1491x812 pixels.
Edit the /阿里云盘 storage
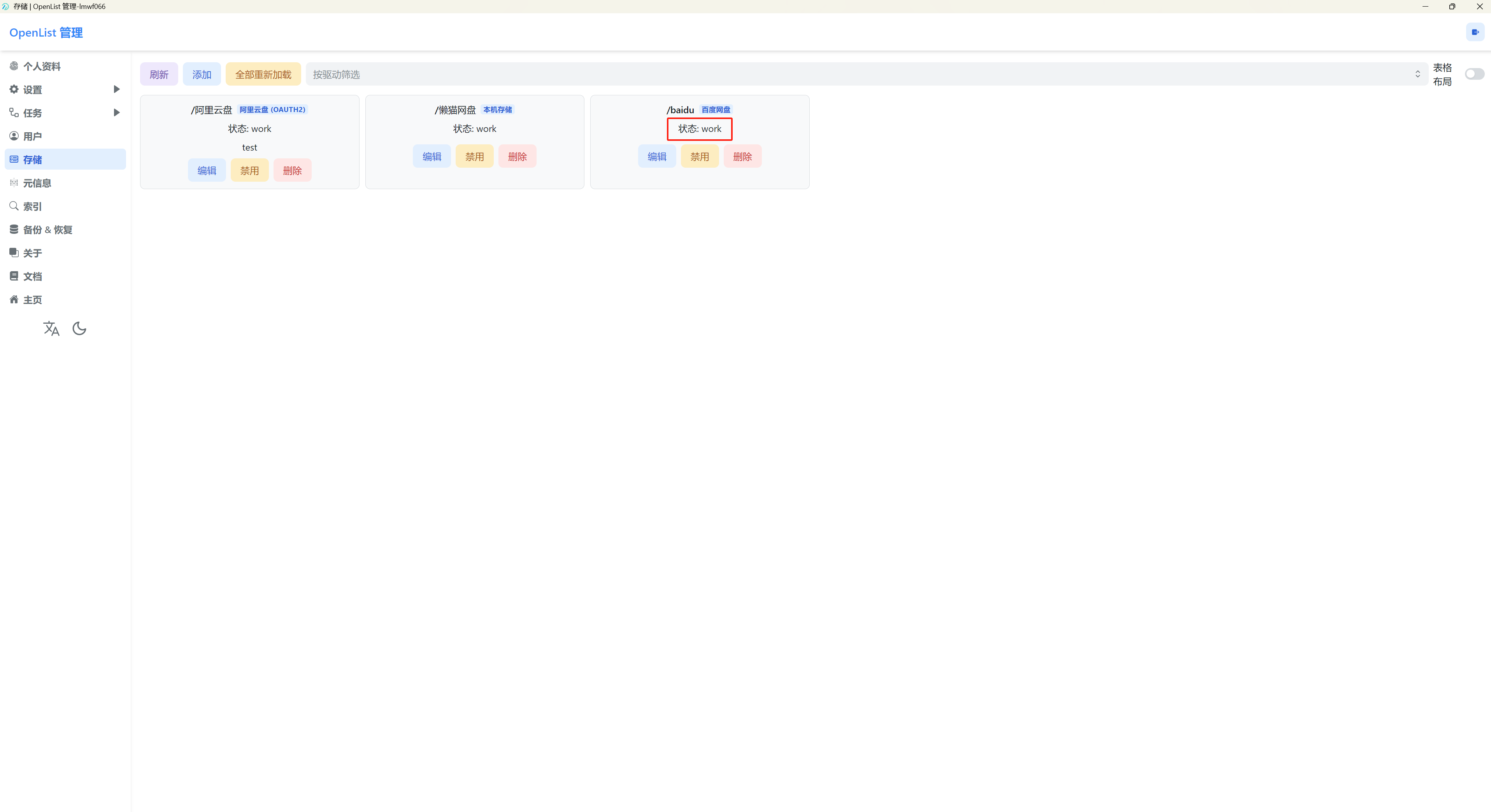(x=207, y=170)
